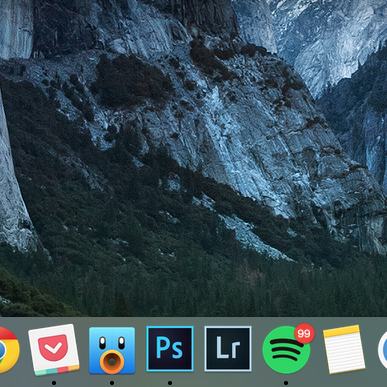
Task: Open Adobe Photoshop from the dock
Action: [x=170, y=349]
